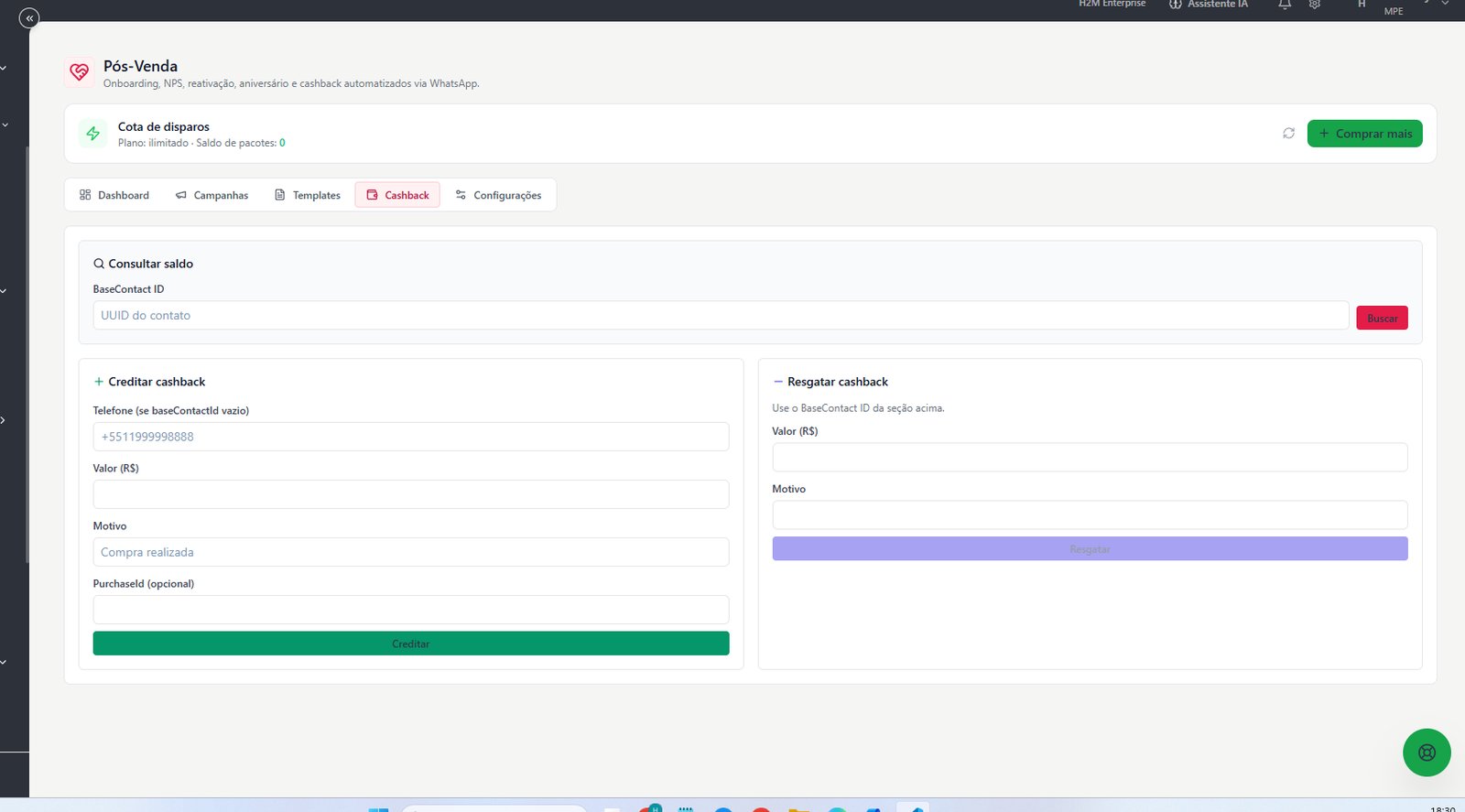
Task: Open the Configurações tab
Action: coord(498,195)
